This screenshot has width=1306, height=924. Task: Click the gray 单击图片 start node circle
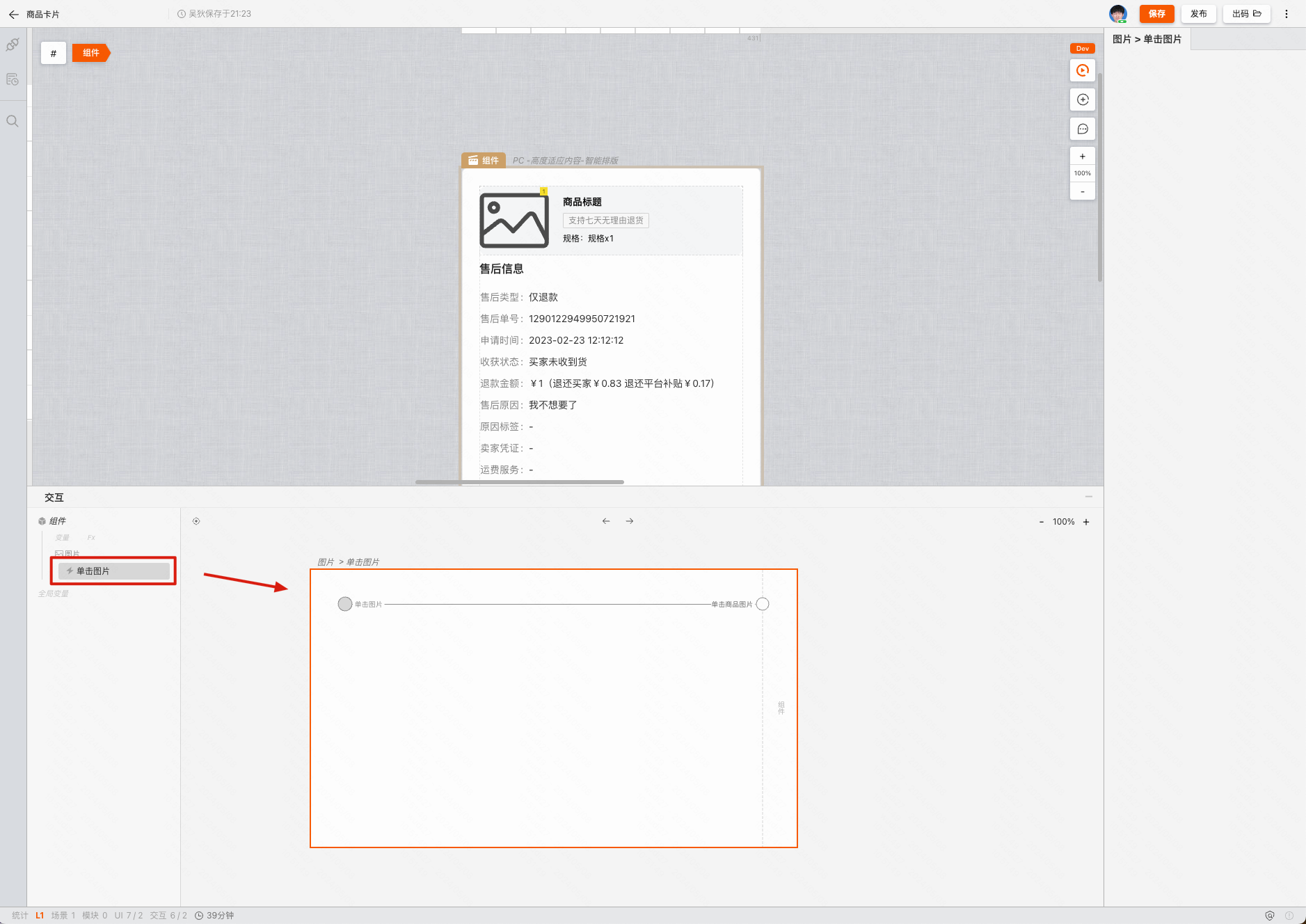(345, 604)
